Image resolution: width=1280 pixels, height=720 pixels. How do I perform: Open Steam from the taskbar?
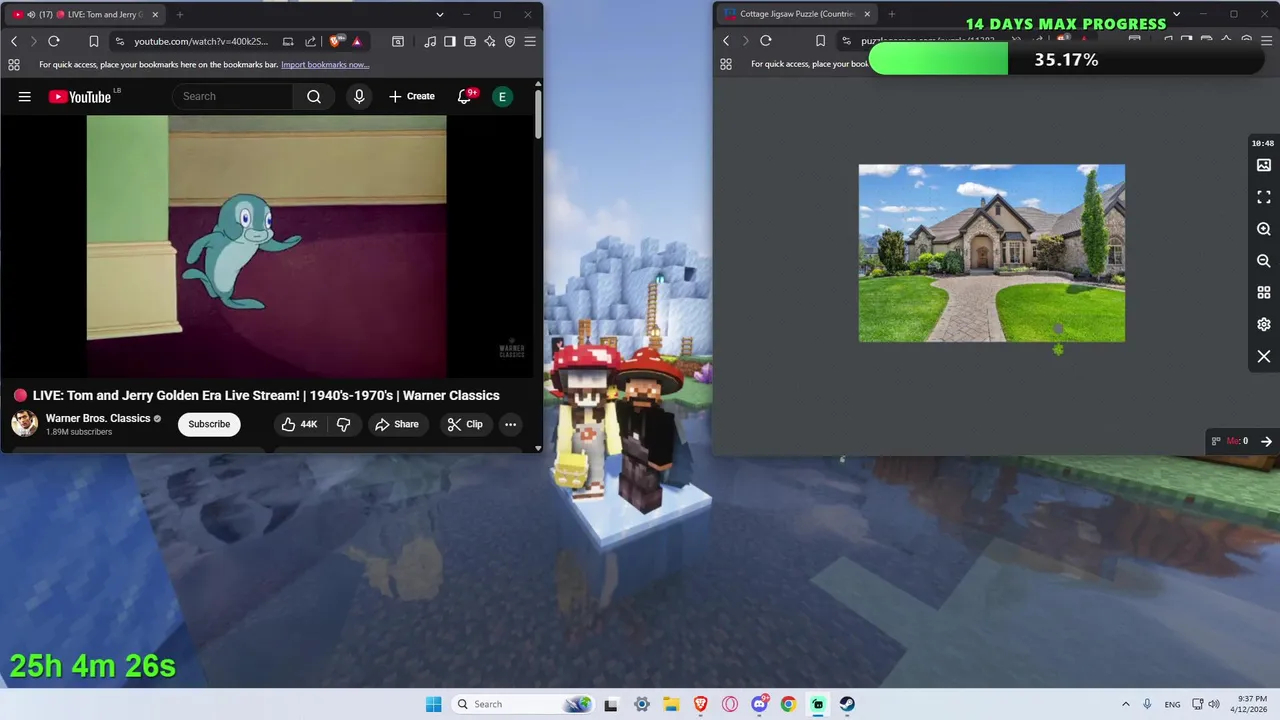pyautogui.click(x=847, y=704)
